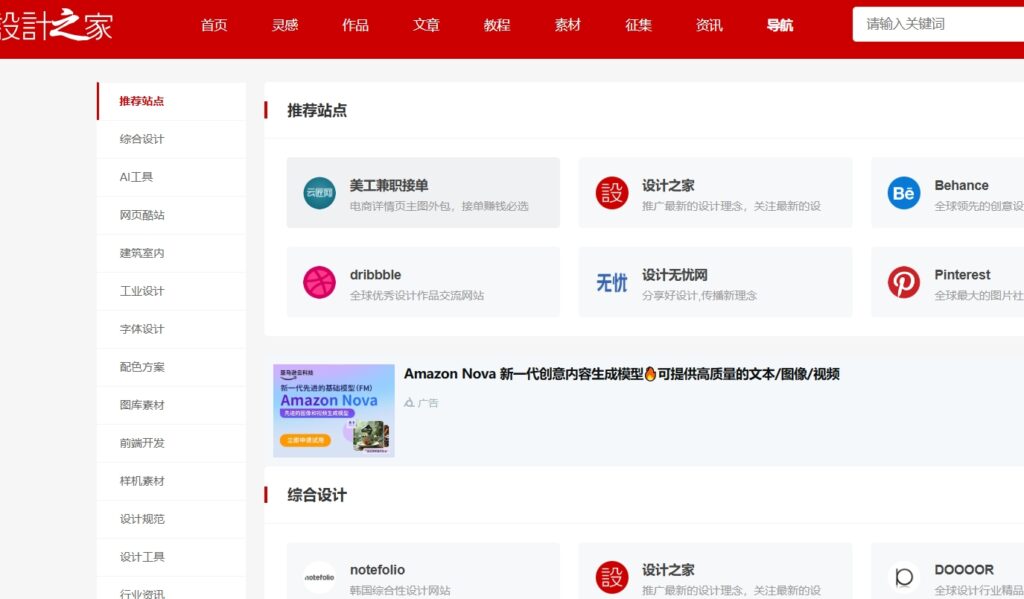Click the 设计之家 site logo in header
The width and height of the screenshot is (1024, 599).
coord(56,25)
